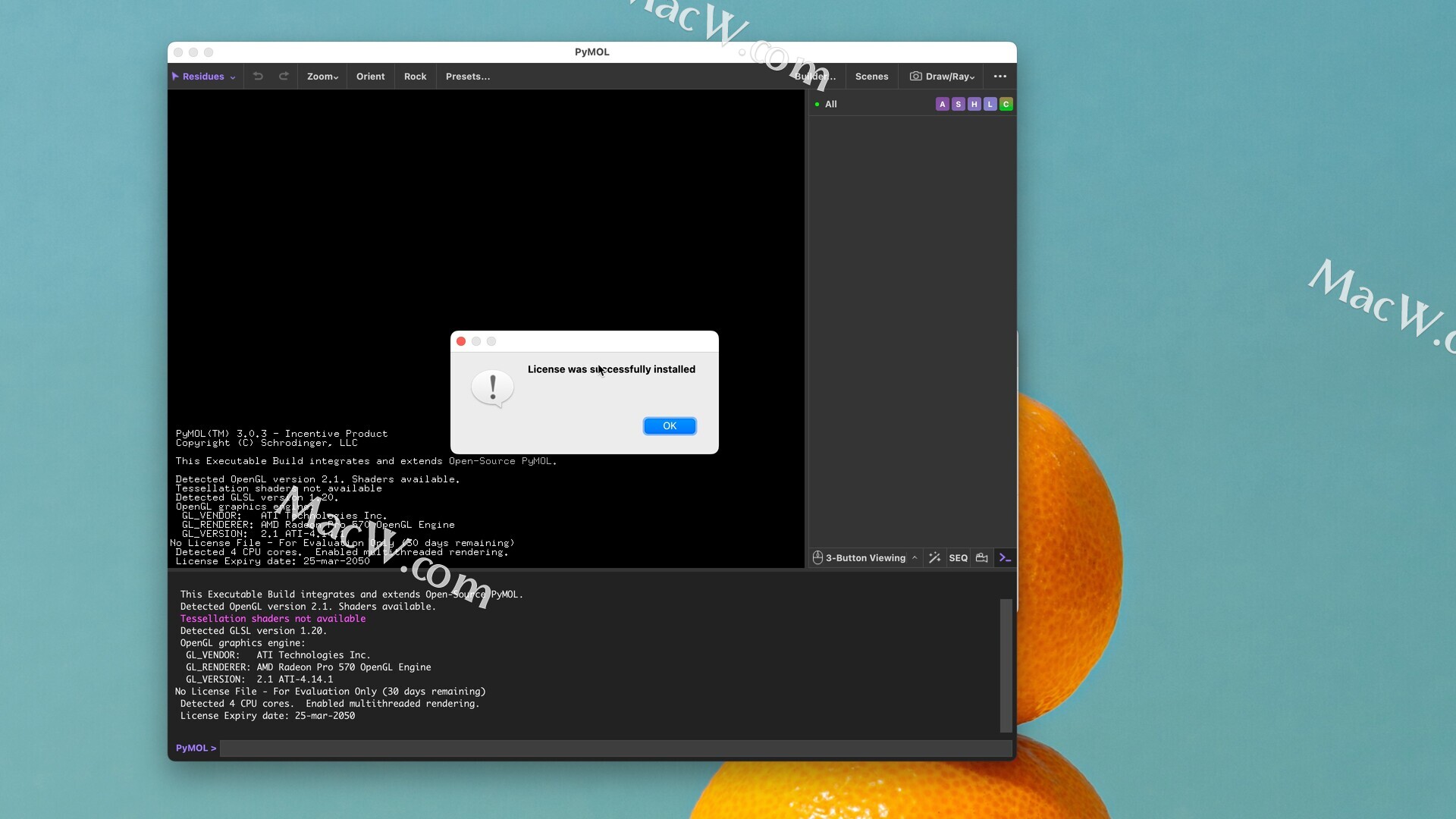Click the 'PyMOL >' prompt label
Viewport: 1456px width, 819px height.
[x=196, y=748]
